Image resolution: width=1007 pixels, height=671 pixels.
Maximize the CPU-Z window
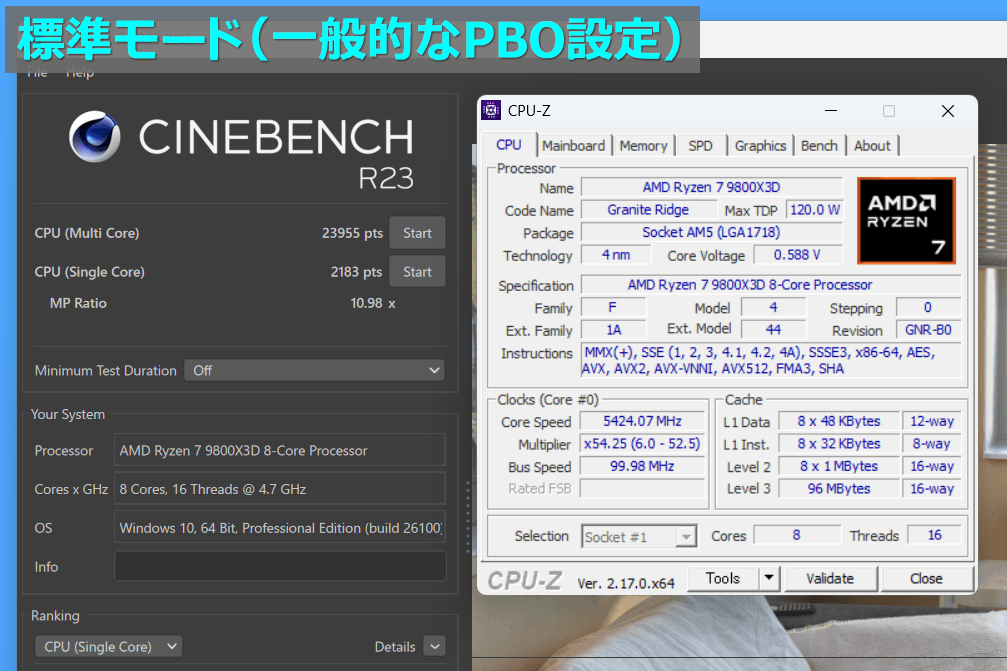coord(888,111)
